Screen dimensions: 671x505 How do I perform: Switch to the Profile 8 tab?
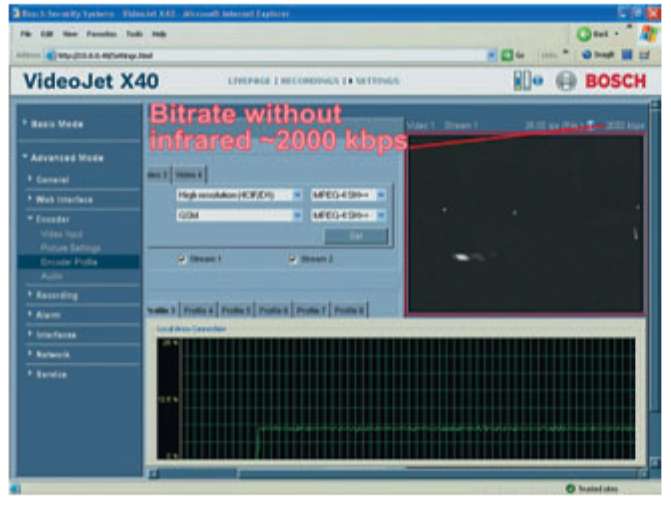tap(349, 310)
